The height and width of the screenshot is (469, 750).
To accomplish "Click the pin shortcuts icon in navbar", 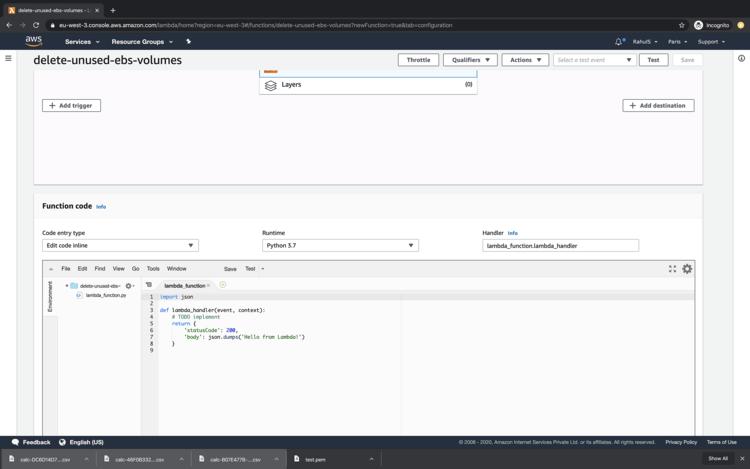I will tap(188, 42).
